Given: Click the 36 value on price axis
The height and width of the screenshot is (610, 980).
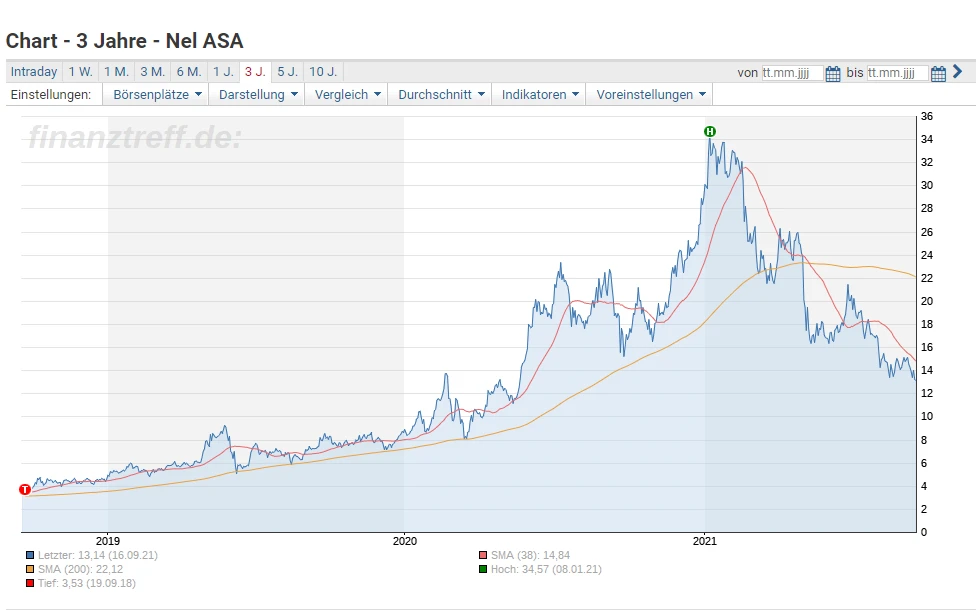Looking at the screenshot, I should tap(926, 116).
